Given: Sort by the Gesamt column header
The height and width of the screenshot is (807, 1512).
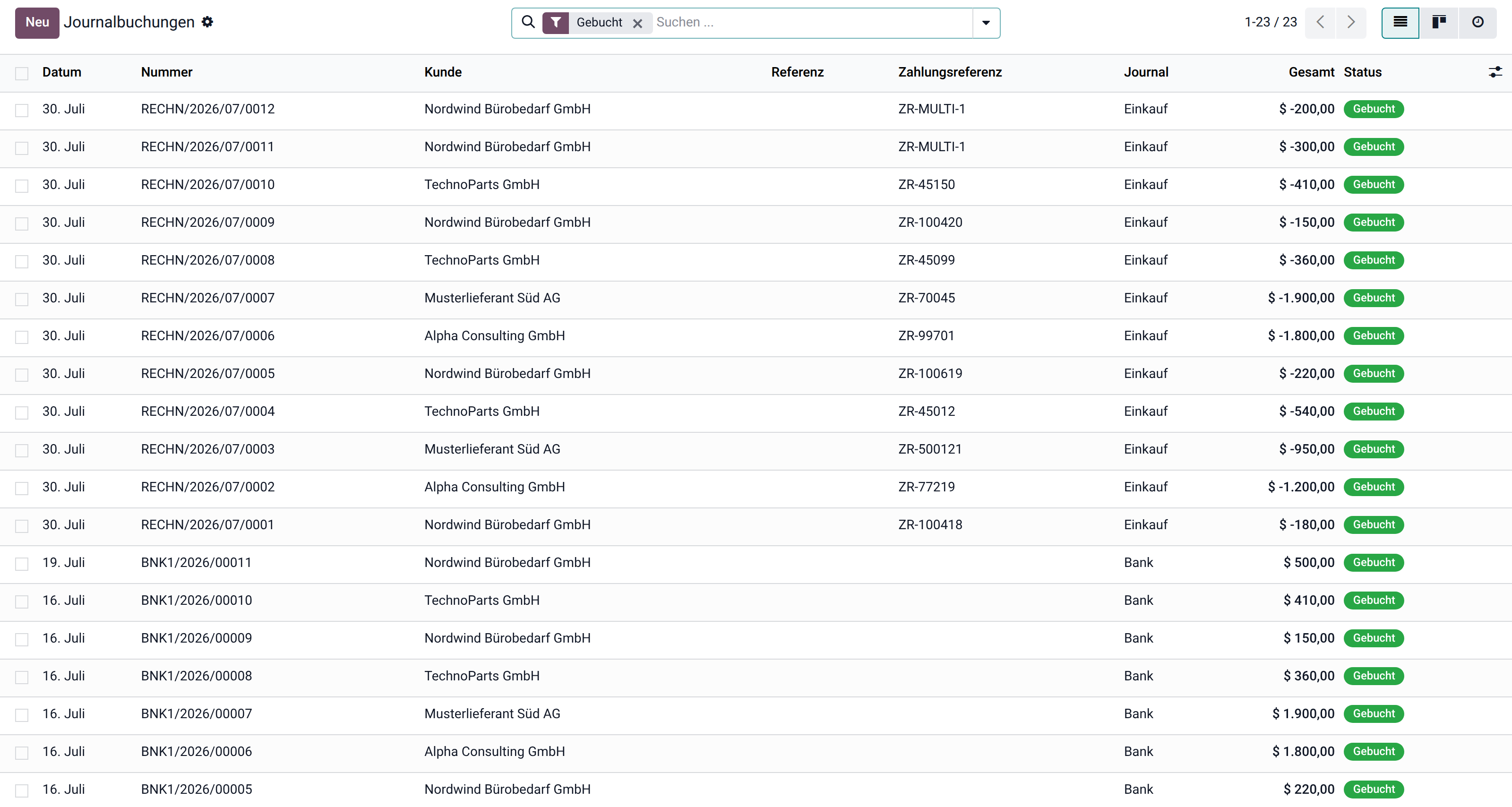Looking at the screenshot, I should pyautogui.click(x=1311, y=72).
